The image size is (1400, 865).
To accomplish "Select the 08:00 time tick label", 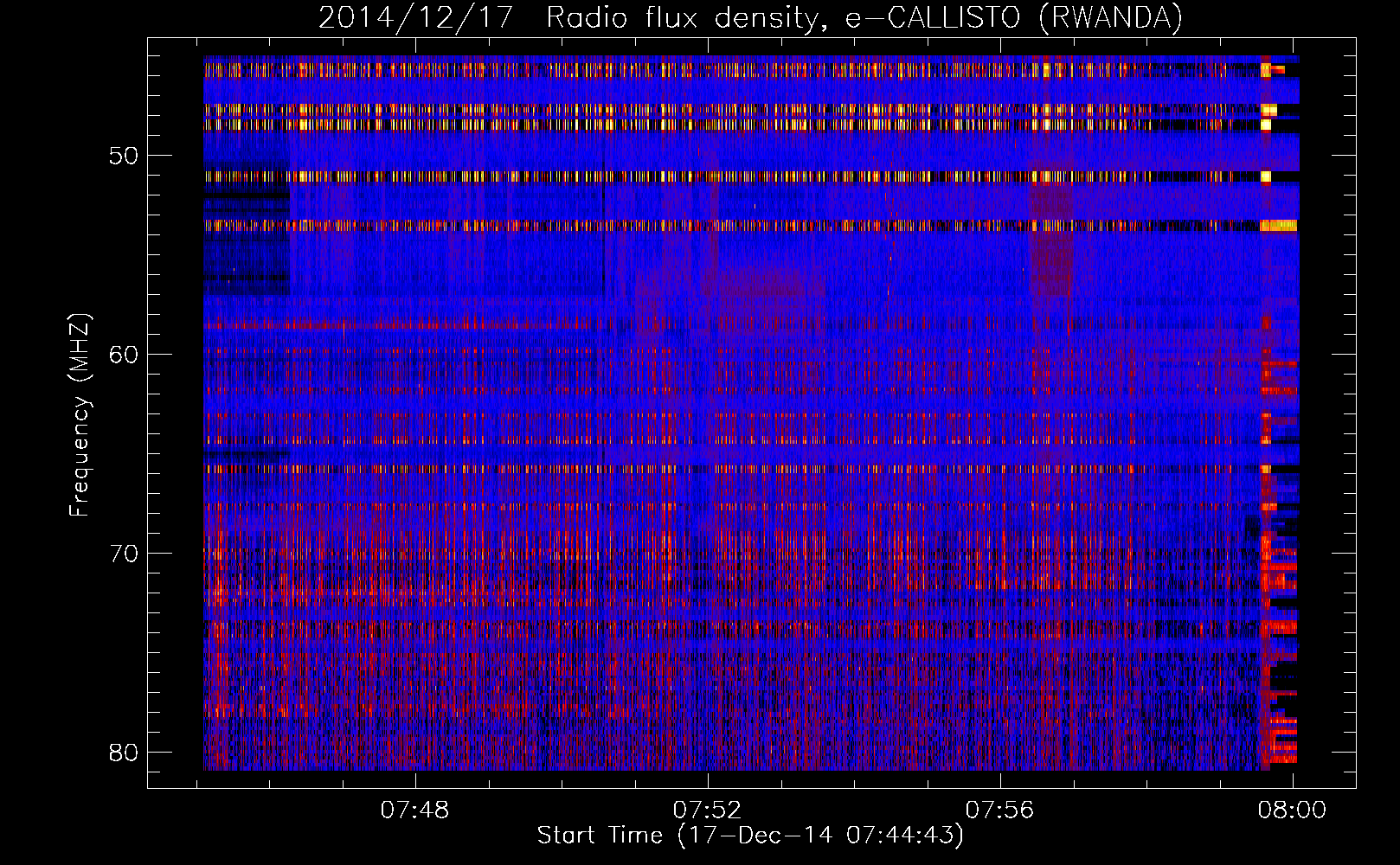I will pyautogui.click(x=1293, y=810).
